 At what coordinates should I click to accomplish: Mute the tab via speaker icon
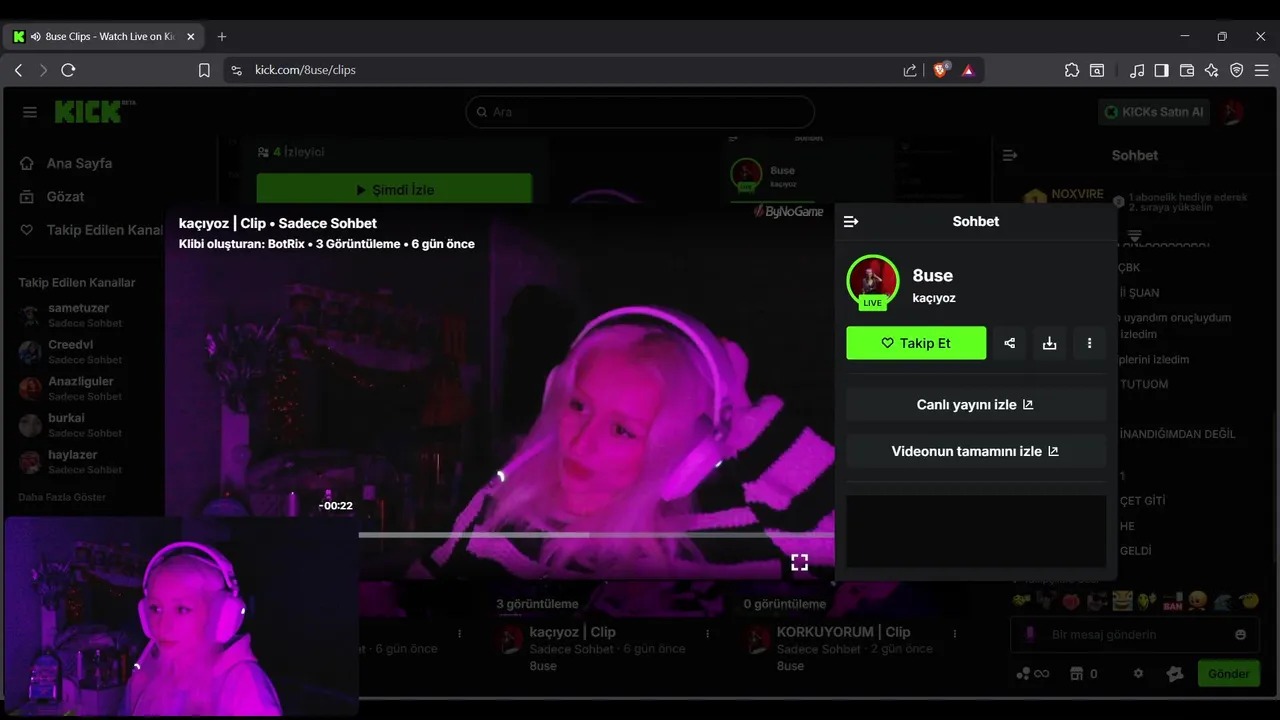tap(36, 37)
